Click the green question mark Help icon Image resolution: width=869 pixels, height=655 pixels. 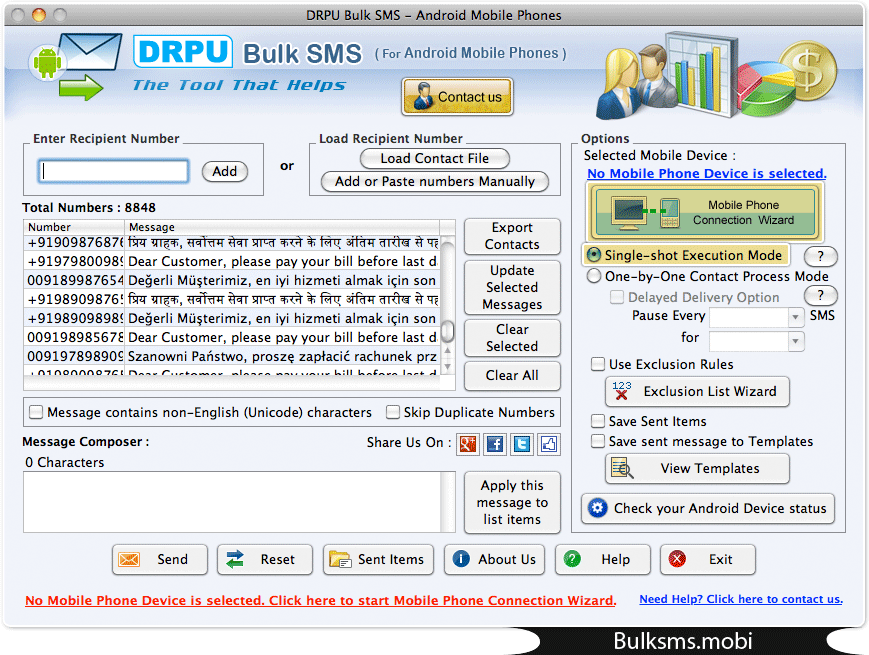point(572,559)
